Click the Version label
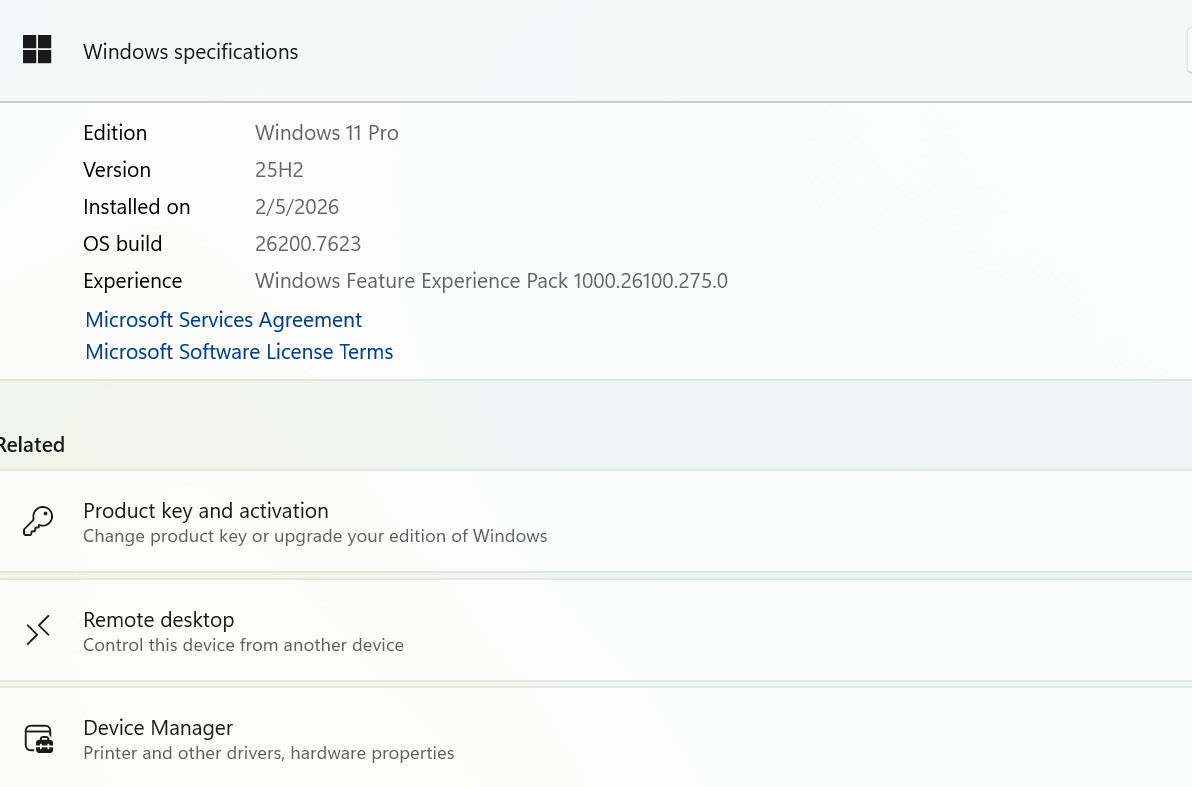This screenshot has width=1192, height=787. pyautogui.click(x=117, y=170)
